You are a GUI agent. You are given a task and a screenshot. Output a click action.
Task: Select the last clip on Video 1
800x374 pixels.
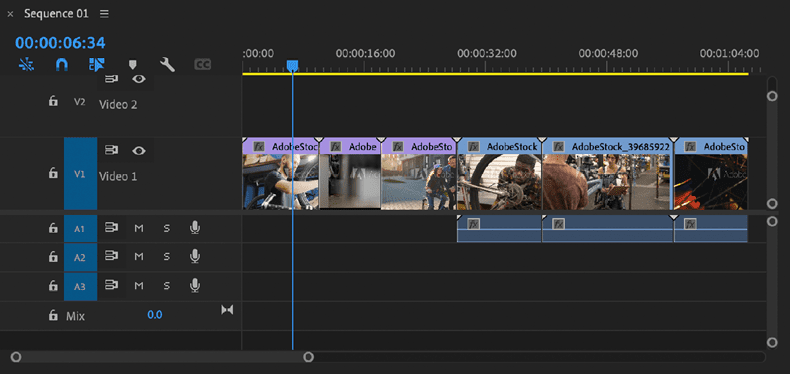711,174
